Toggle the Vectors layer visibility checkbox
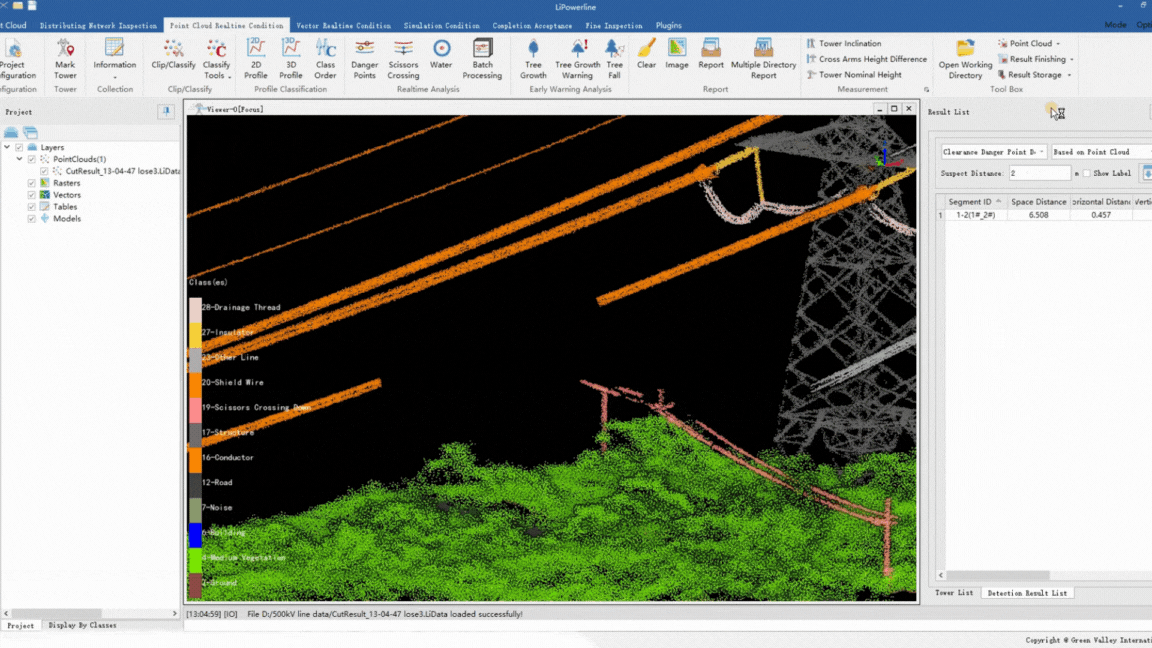This screenshot has width=1152, height=648. (32, 195)
